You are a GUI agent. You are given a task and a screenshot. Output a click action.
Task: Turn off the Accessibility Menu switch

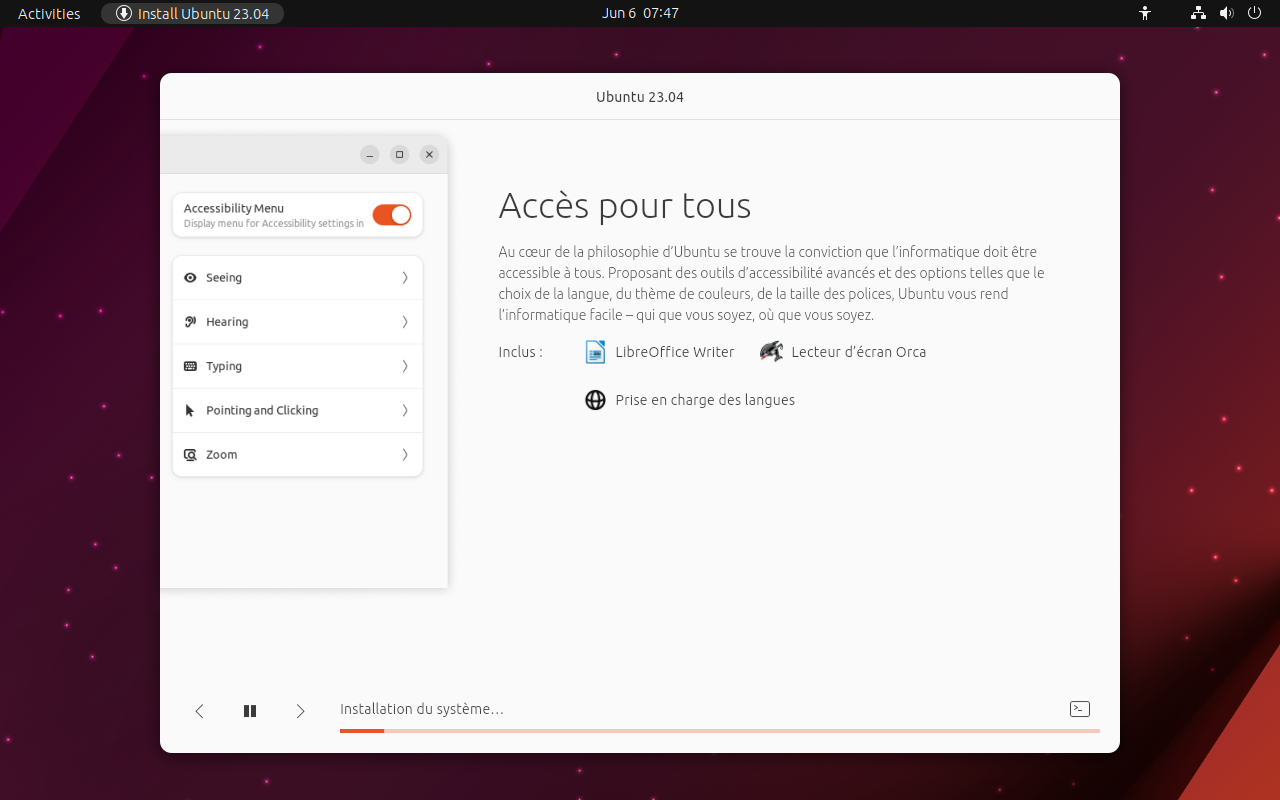point(392,215)
